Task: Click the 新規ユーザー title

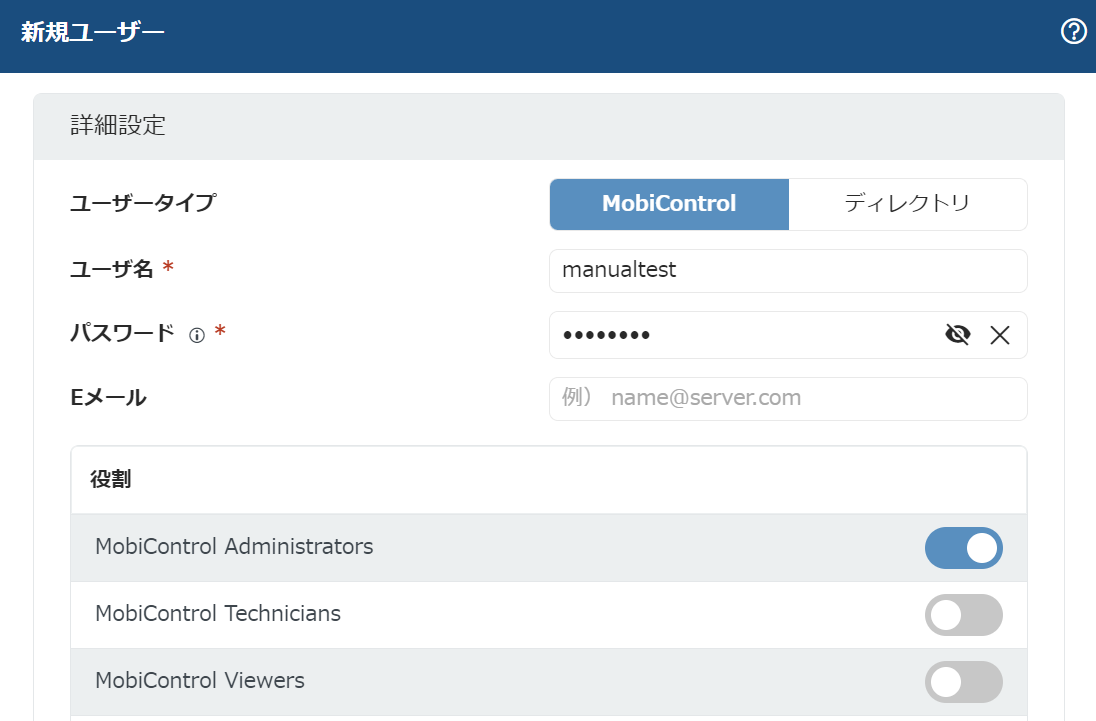Action: pos(92,32)
